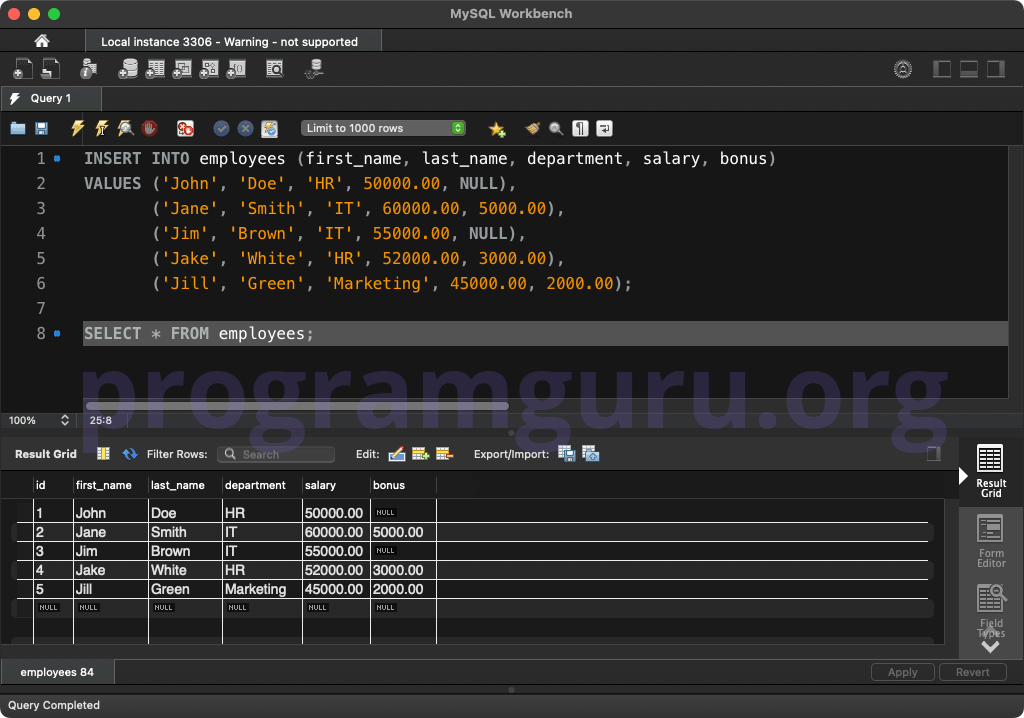Export recordset to external file
1024x718 pixels.
click(566, 453)
